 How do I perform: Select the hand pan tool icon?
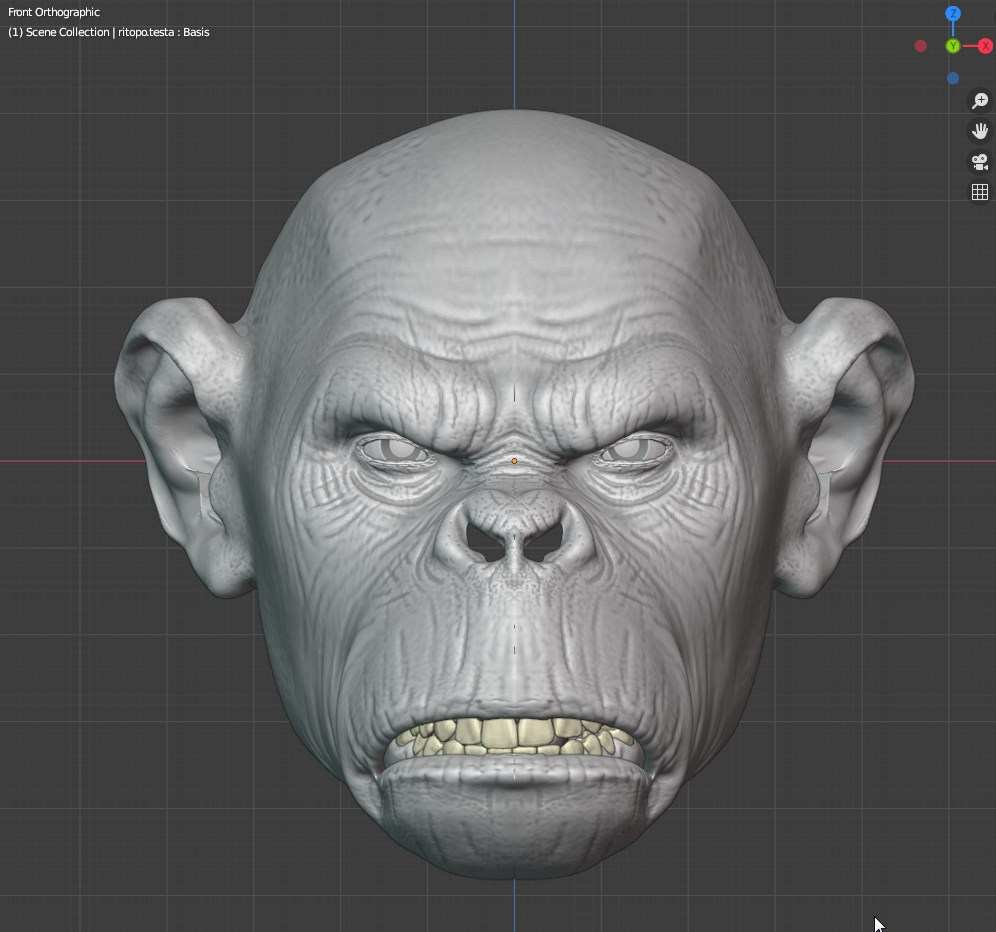point(980,130)
